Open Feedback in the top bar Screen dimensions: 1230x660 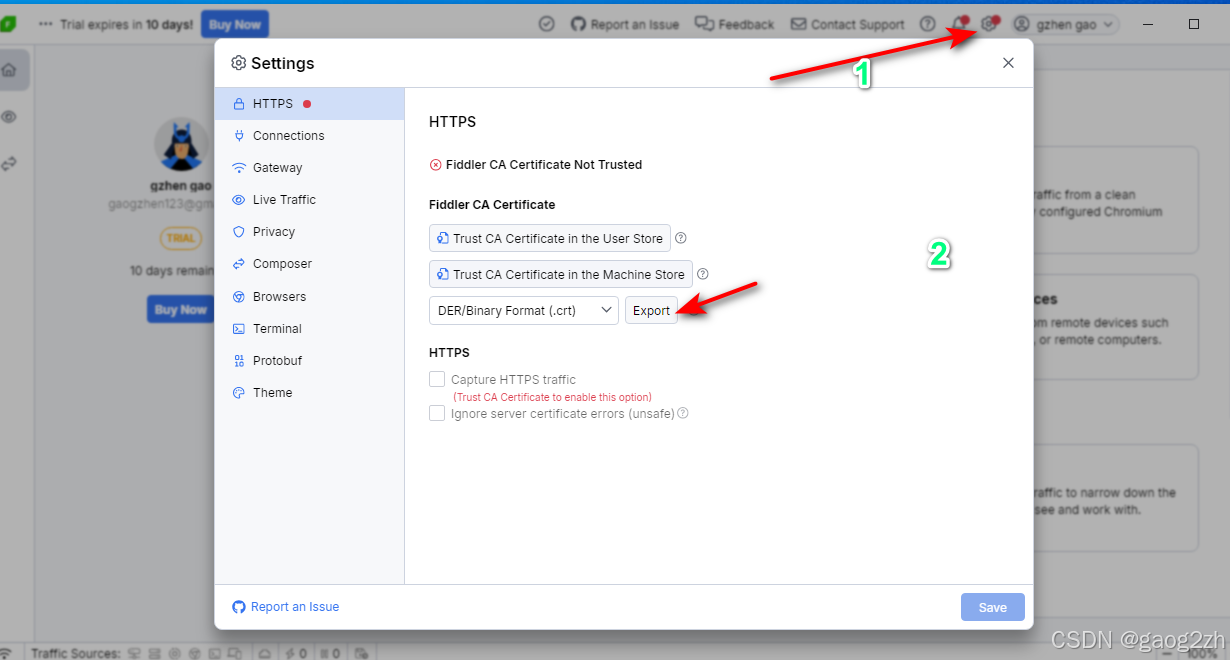coord(735,24)
